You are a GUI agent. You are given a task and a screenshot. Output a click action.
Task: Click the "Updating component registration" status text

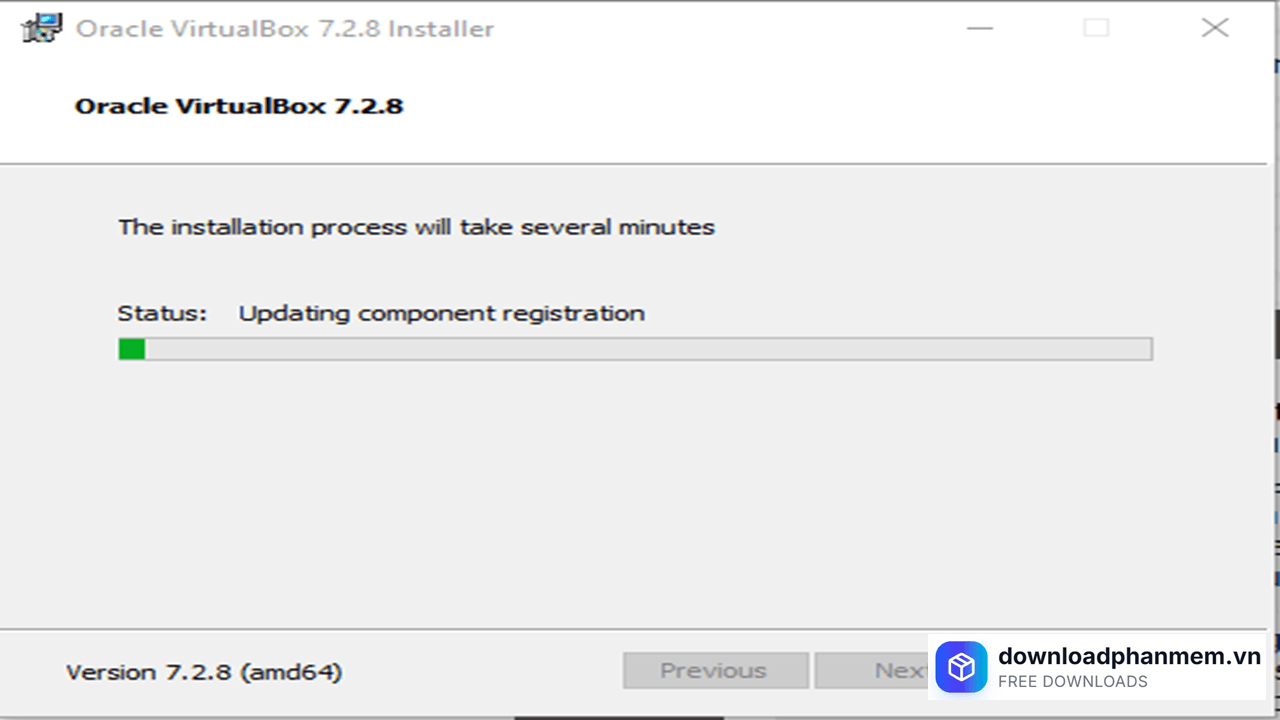[441, 313]
